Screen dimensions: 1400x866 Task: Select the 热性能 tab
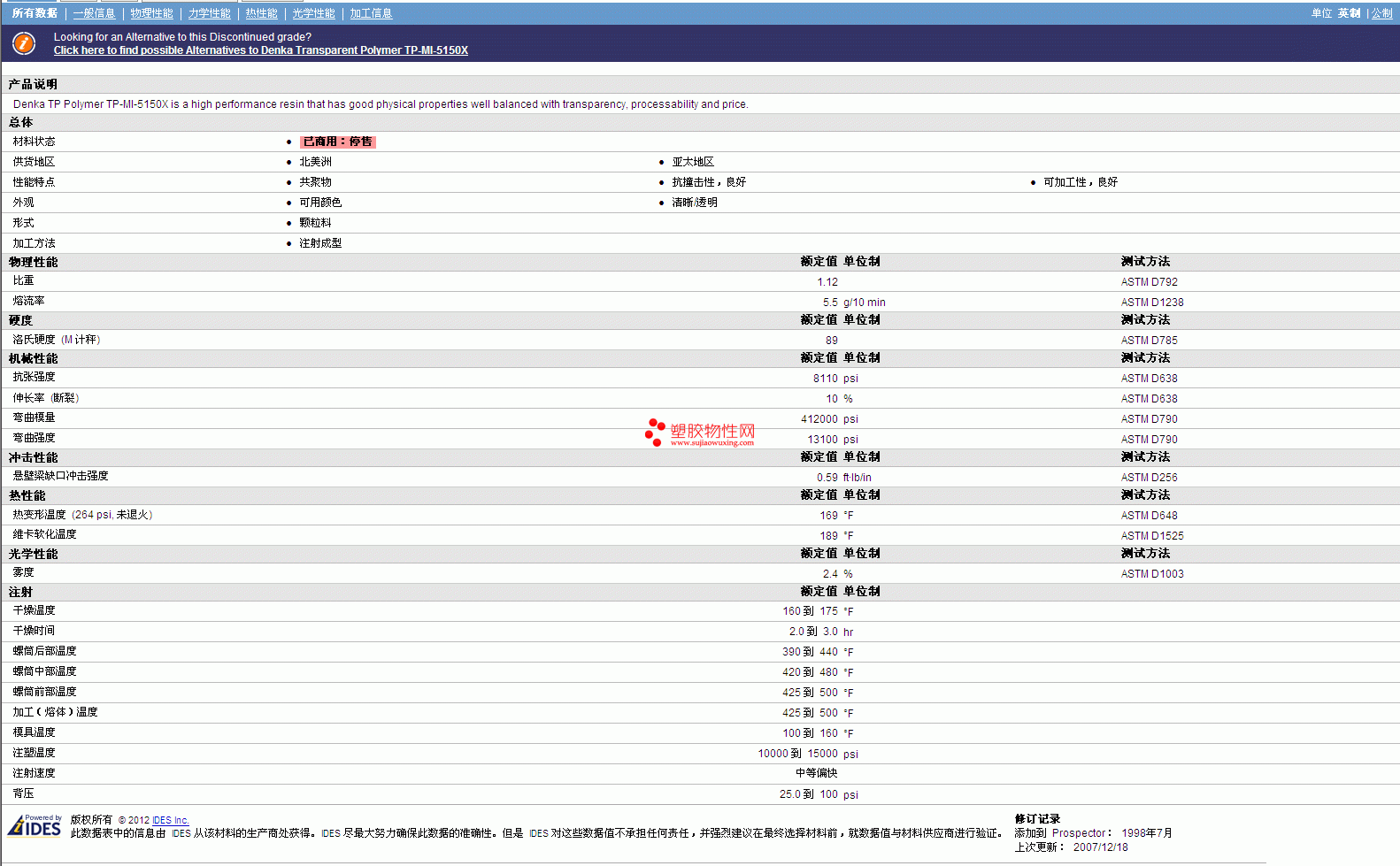[261, 13]
